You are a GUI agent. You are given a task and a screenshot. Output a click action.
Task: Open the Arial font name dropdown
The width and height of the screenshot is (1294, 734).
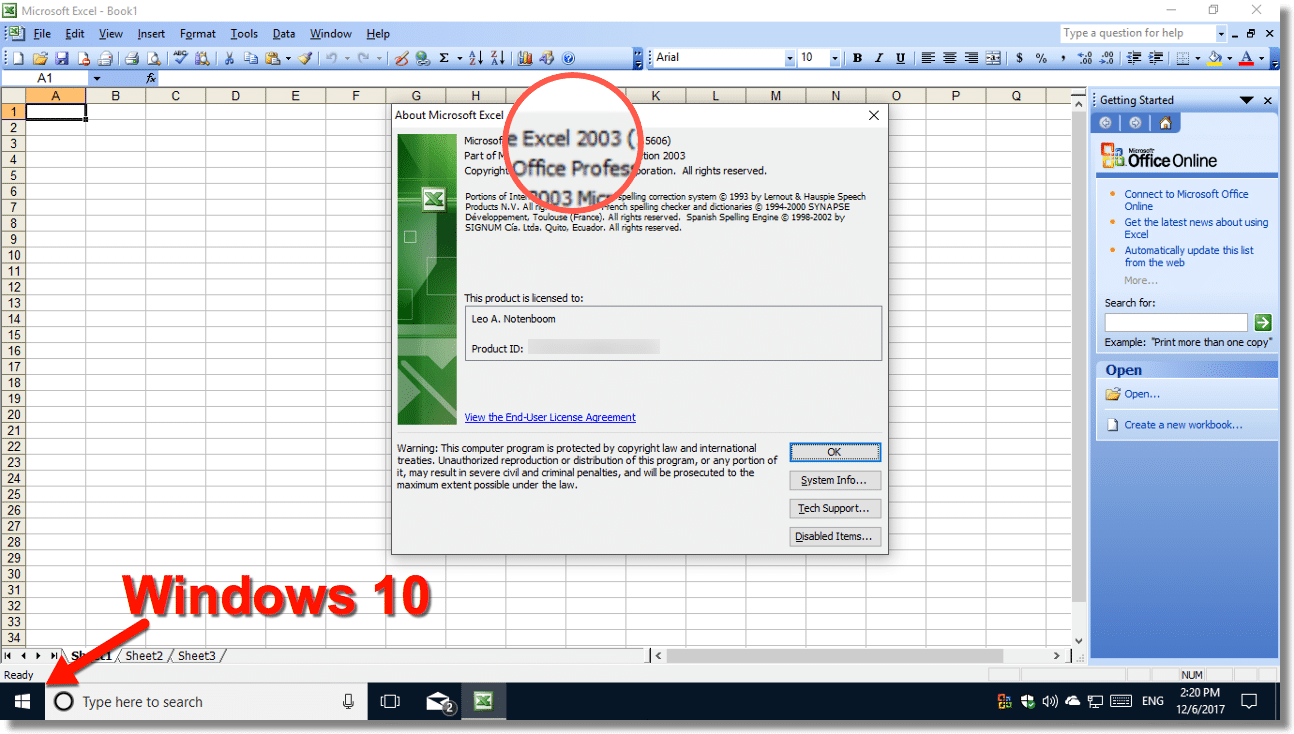click(x=789, y=58)
